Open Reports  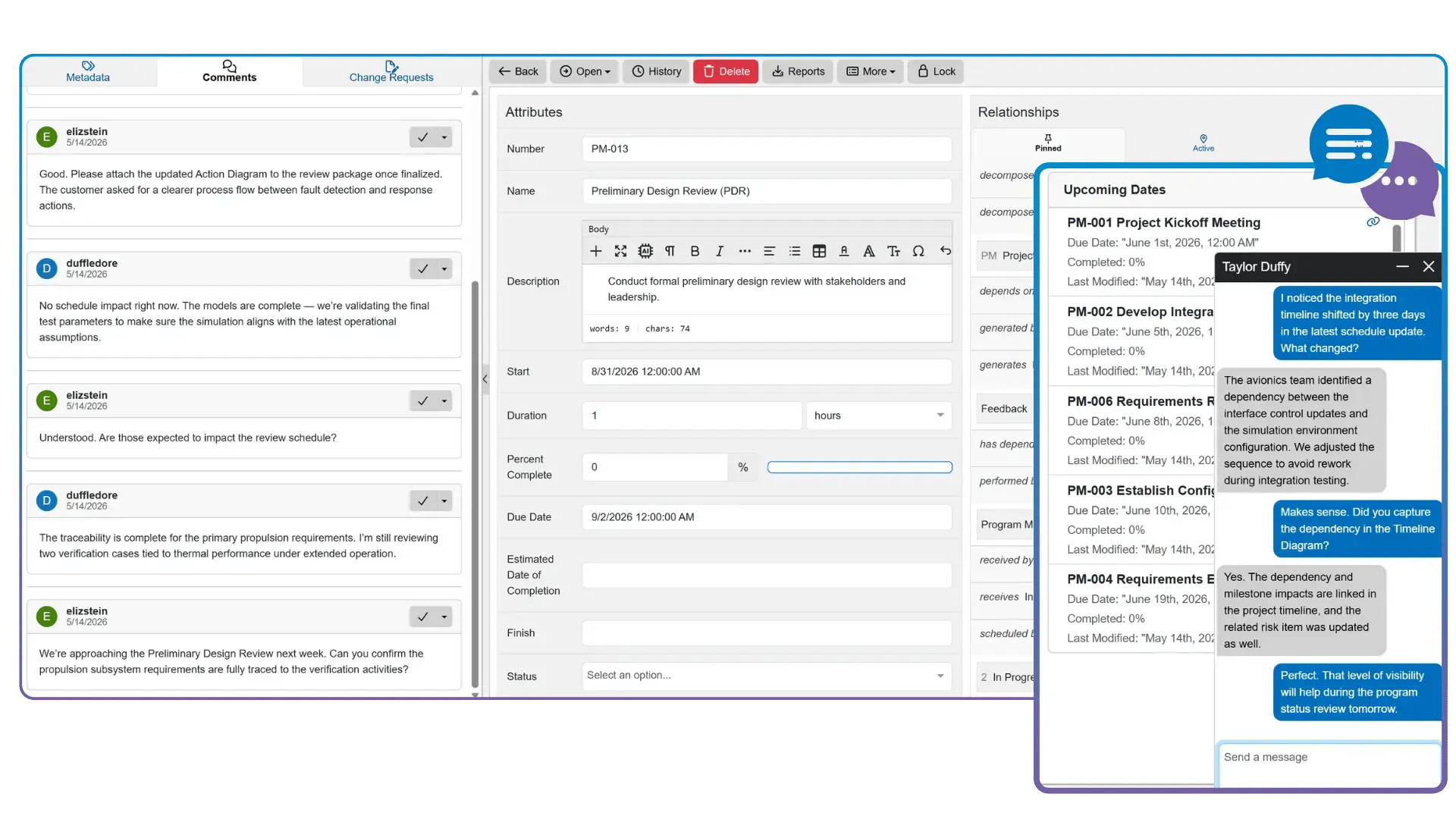coord(798,71)
